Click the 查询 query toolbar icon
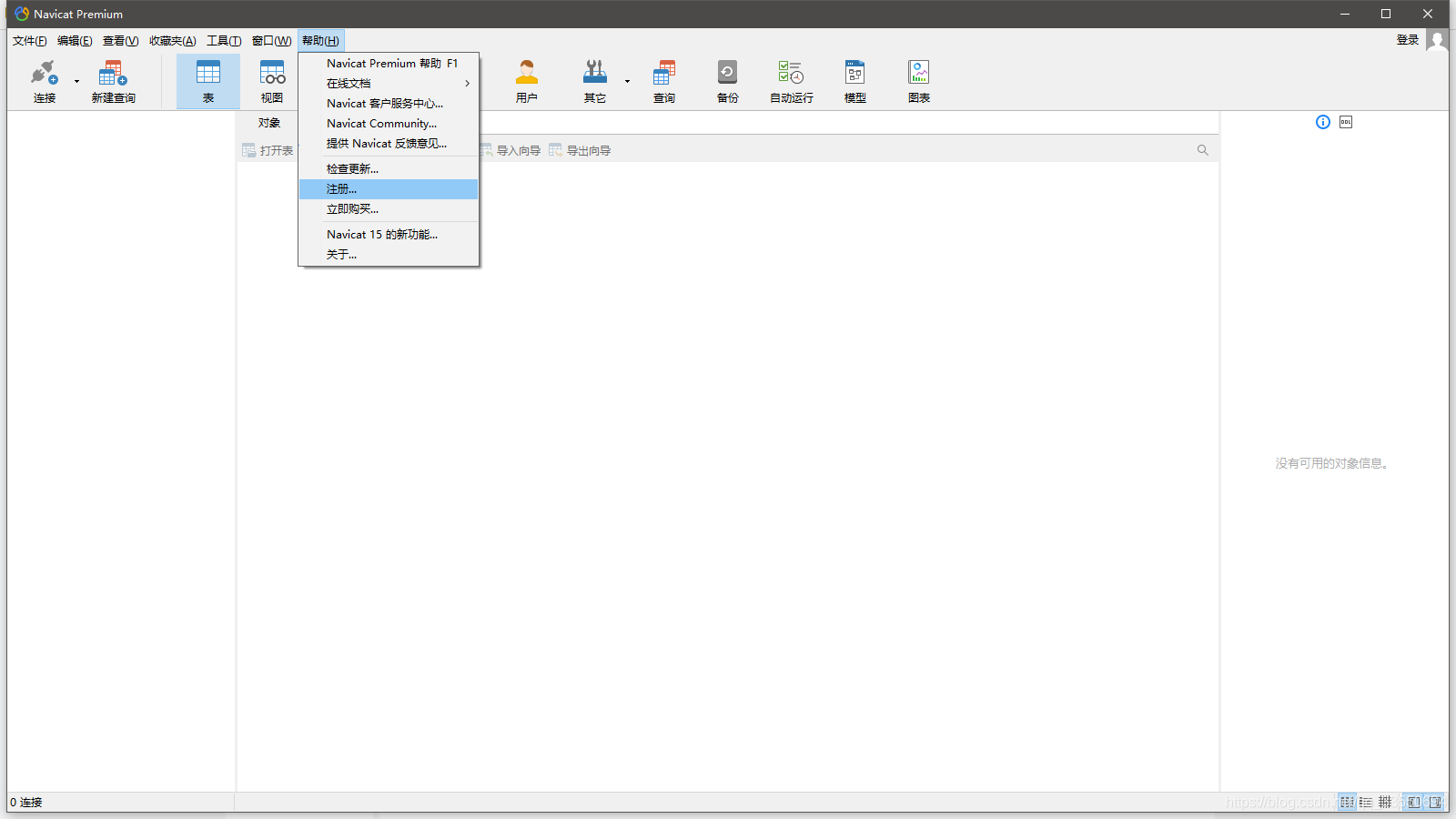The height and width of the screenshot is (819, 1456). click(x=664, y=73)
